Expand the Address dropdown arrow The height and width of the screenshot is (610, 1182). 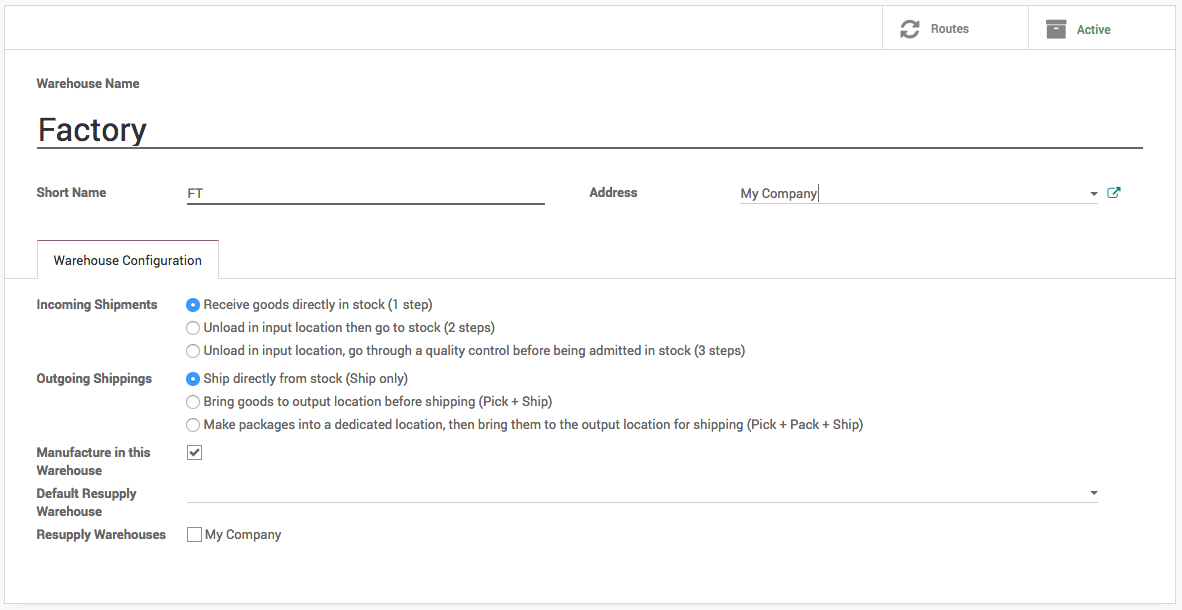click(x=1093, y=194)
